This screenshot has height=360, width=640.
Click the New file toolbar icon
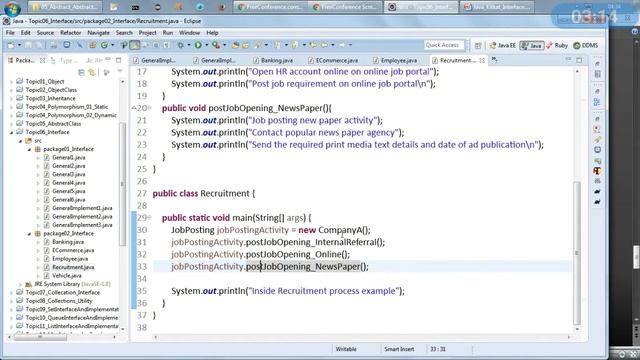pyautogui.click(x=11, y=45)
